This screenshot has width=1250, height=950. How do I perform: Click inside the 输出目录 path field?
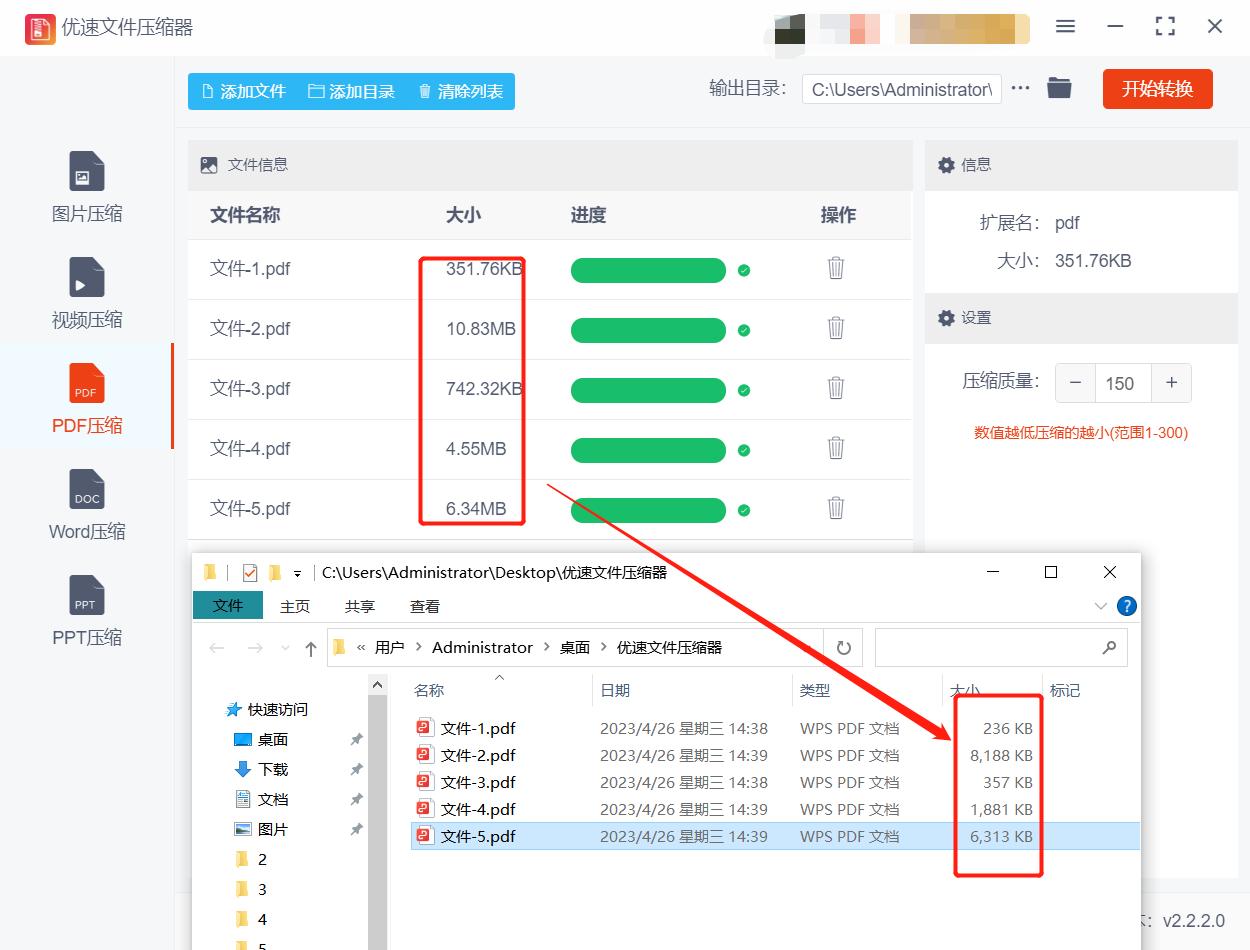pos(900,89)
